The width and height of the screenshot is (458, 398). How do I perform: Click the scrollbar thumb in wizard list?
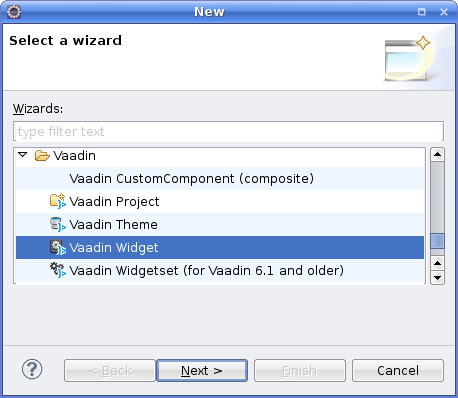(437, 241)
